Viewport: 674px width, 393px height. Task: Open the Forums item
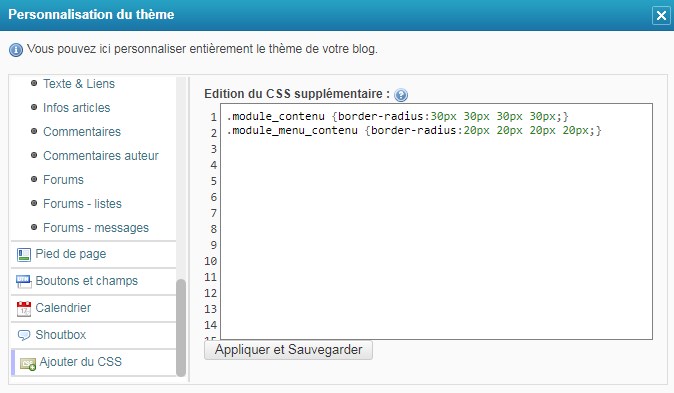(63, 180)
